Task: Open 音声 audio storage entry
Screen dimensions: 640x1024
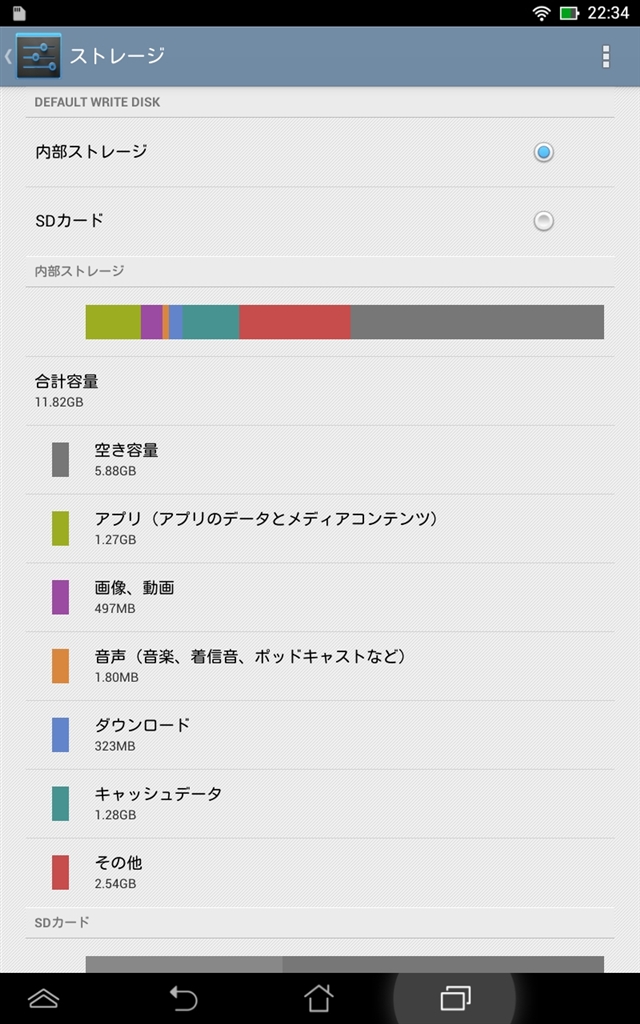Action: 250,666
